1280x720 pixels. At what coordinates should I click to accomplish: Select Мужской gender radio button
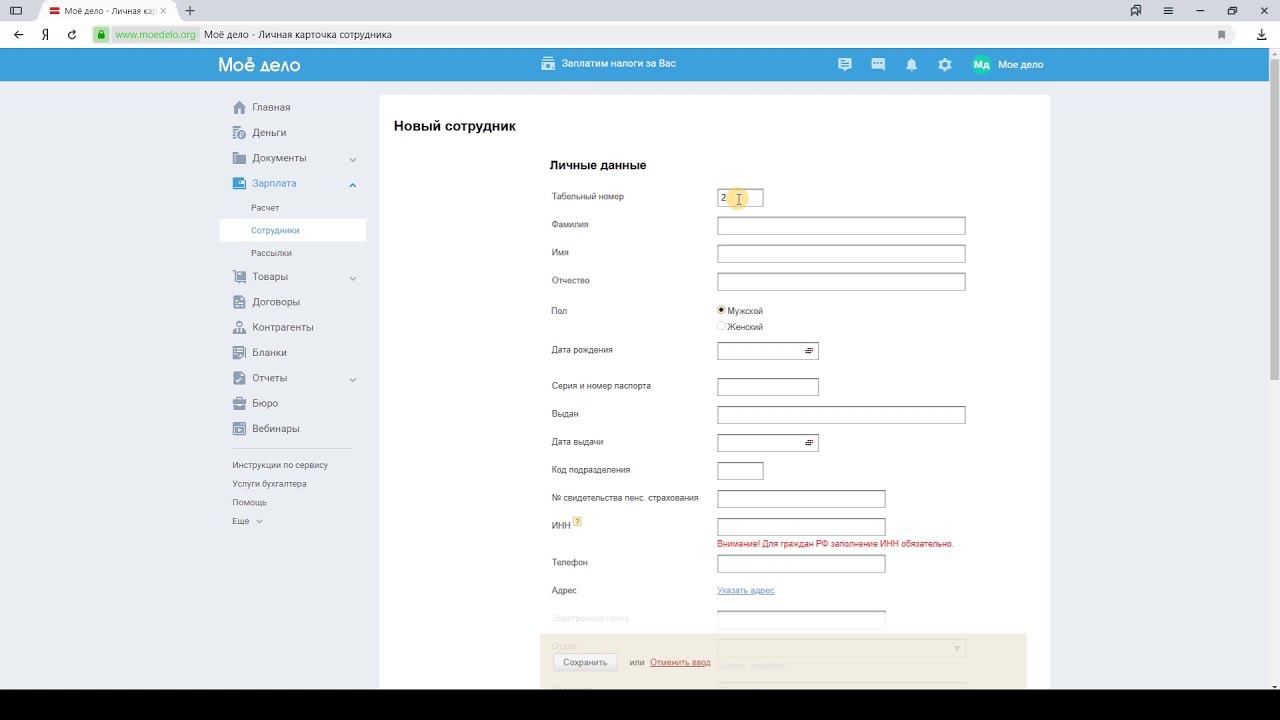[721, 310]
